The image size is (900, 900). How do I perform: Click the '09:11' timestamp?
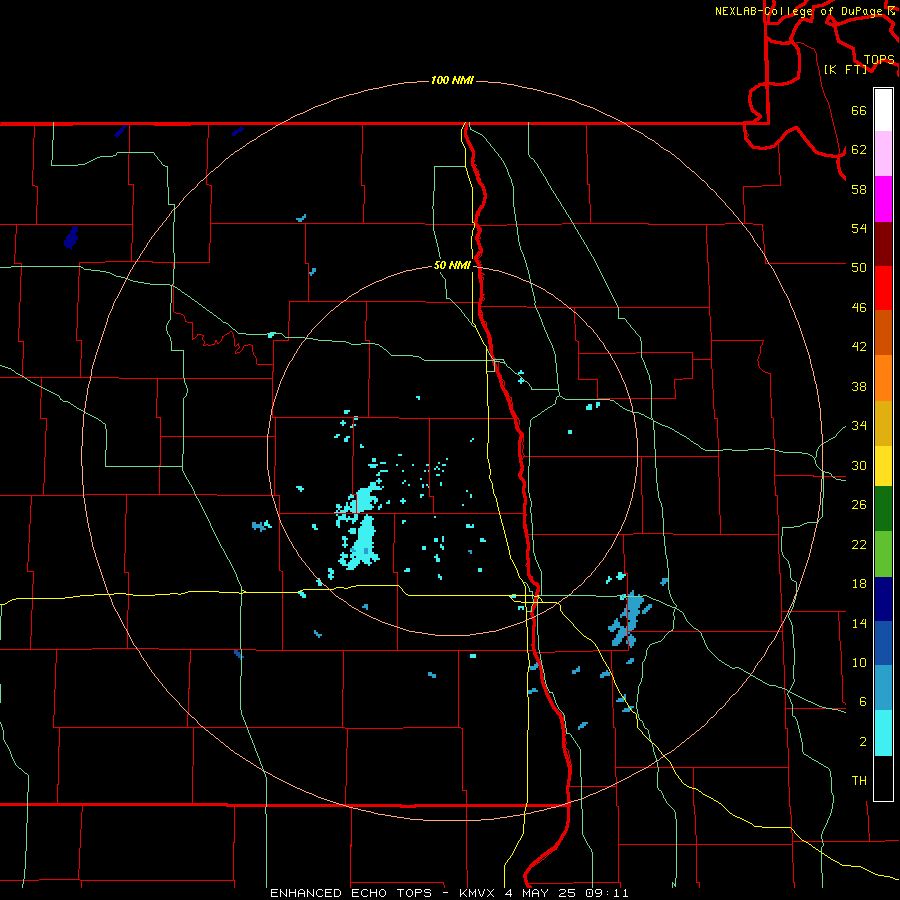pyautogui.click(x=607, y=893)
